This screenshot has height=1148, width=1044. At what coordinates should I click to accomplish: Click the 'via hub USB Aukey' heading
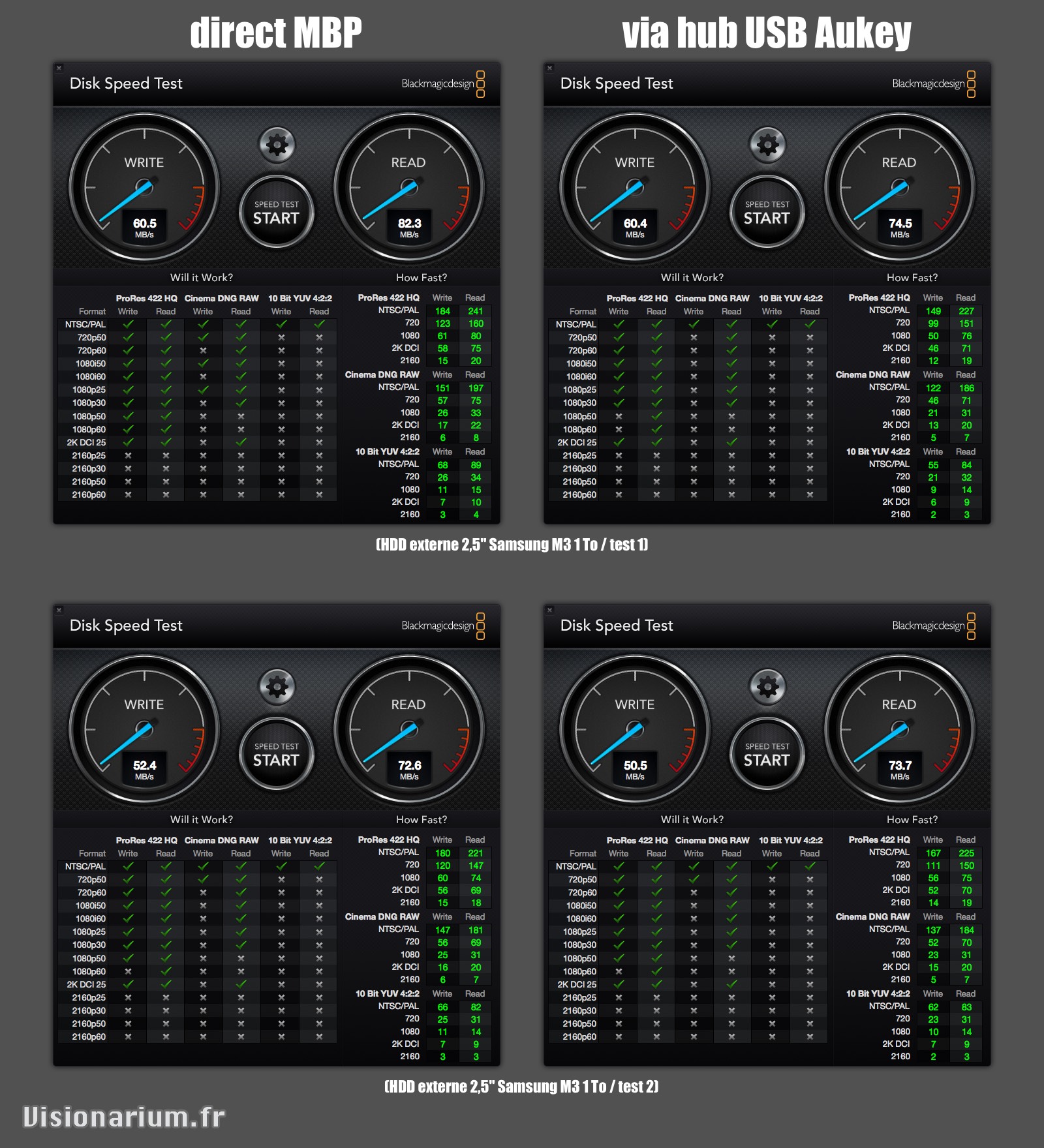pos(767,33)
